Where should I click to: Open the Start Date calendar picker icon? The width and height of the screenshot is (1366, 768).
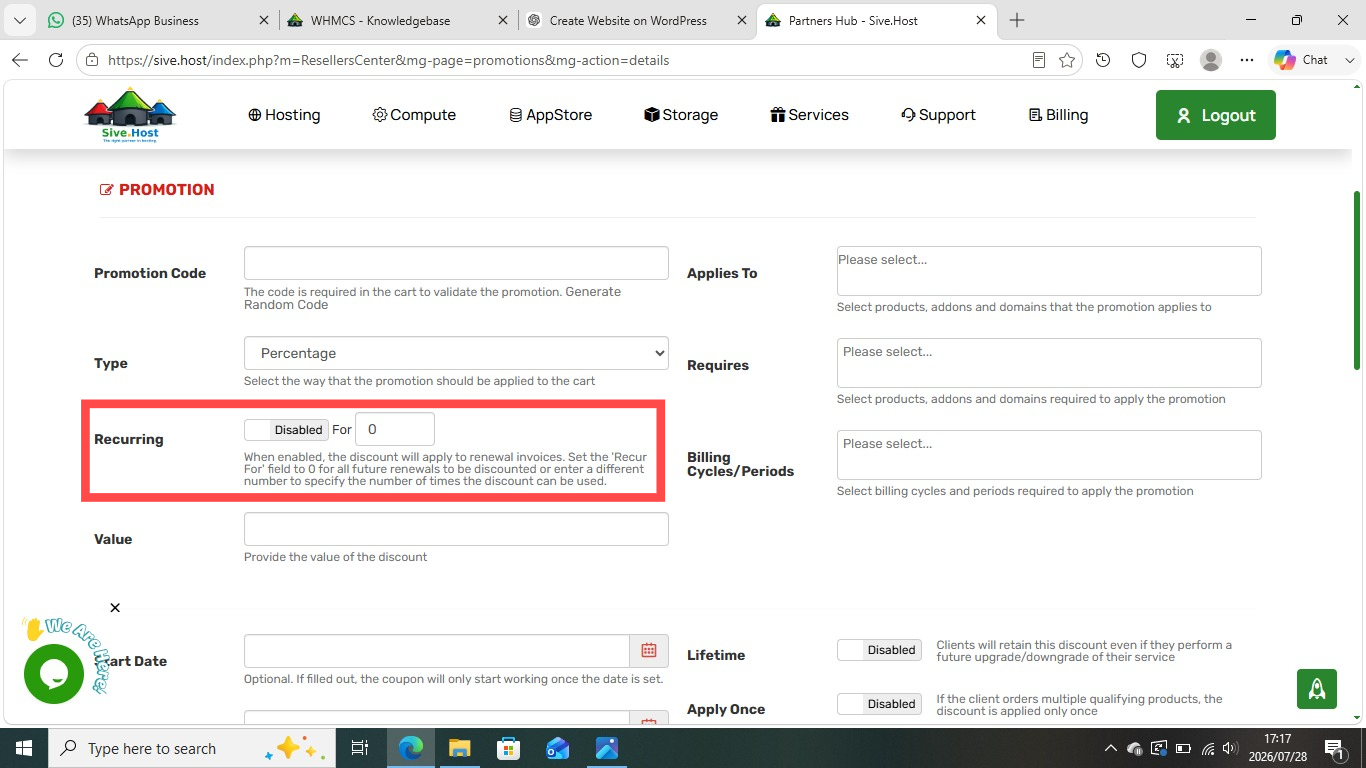(x=649, y=651)
